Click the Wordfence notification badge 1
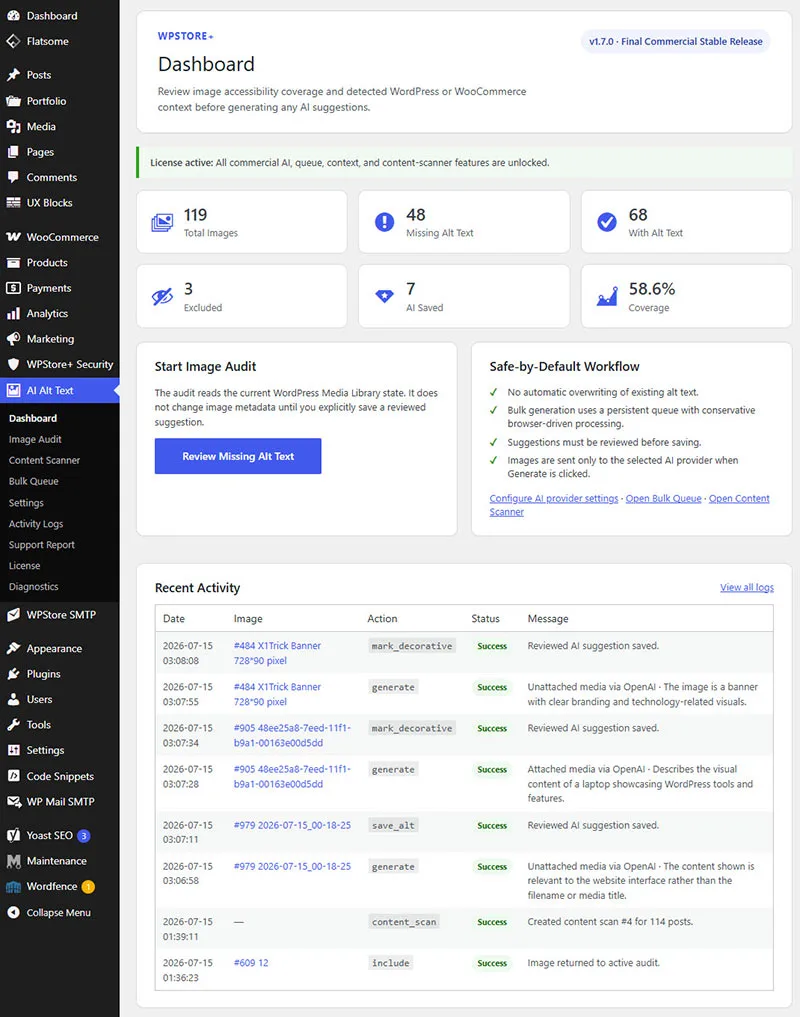 tap(88, 887)
